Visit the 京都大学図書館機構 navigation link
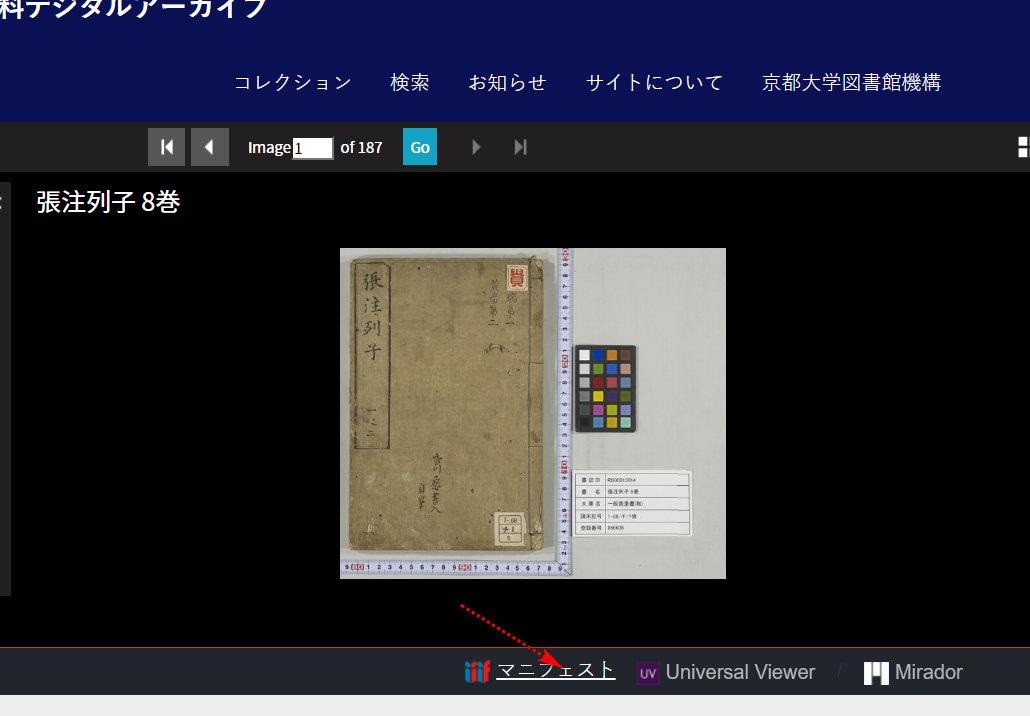 click(x=851, y=83)
